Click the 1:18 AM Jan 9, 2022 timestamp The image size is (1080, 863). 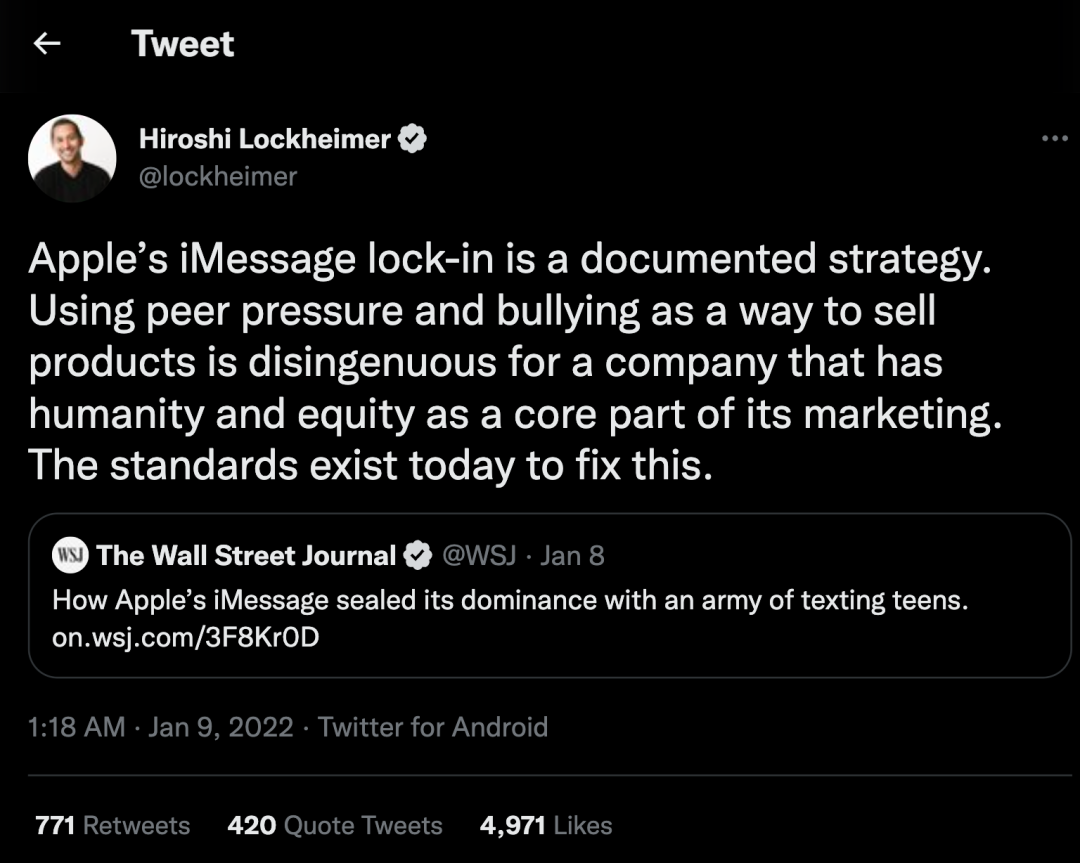click(161, 726)
